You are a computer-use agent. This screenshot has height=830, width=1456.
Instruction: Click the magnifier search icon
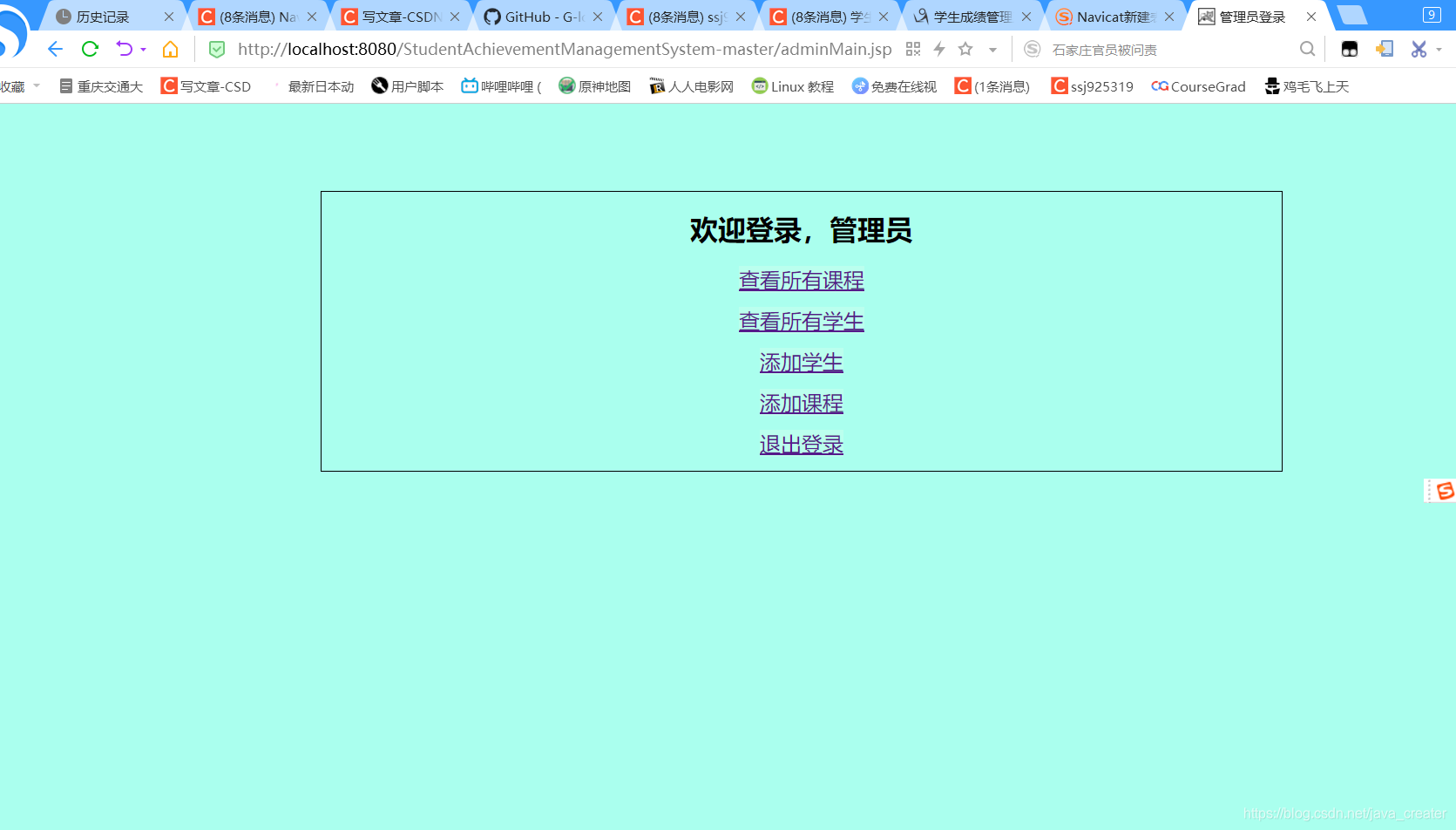1307,50
